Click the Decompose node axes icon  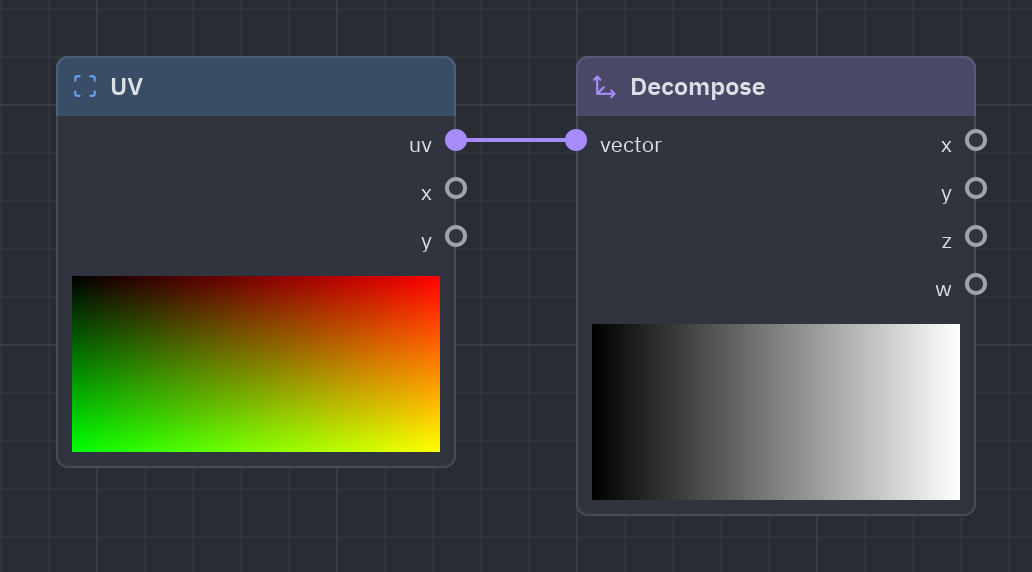(604, 86)
